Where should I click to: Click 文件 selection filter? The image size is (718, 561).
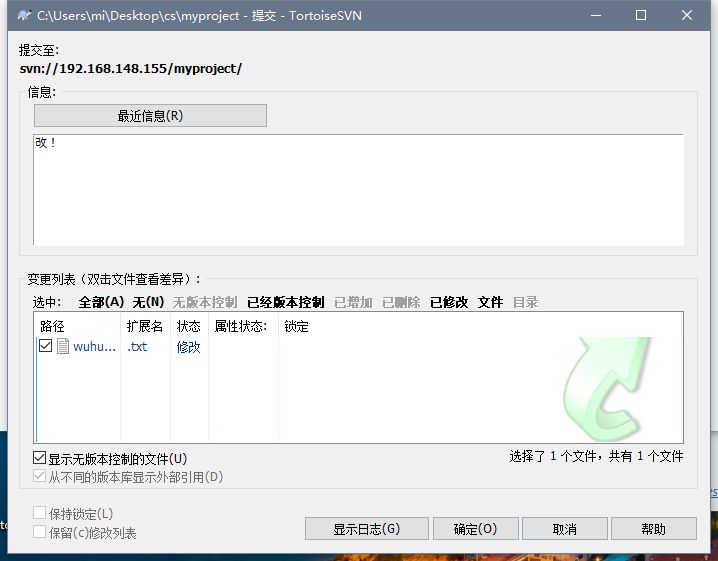pos(490,302)
